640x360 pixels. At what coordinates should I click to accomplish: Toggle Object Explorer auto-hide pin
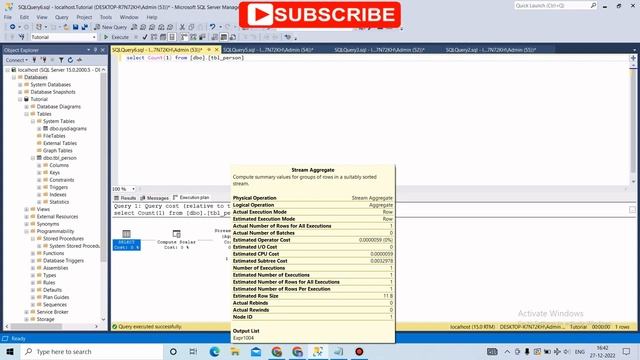click(x=95, y=50)
